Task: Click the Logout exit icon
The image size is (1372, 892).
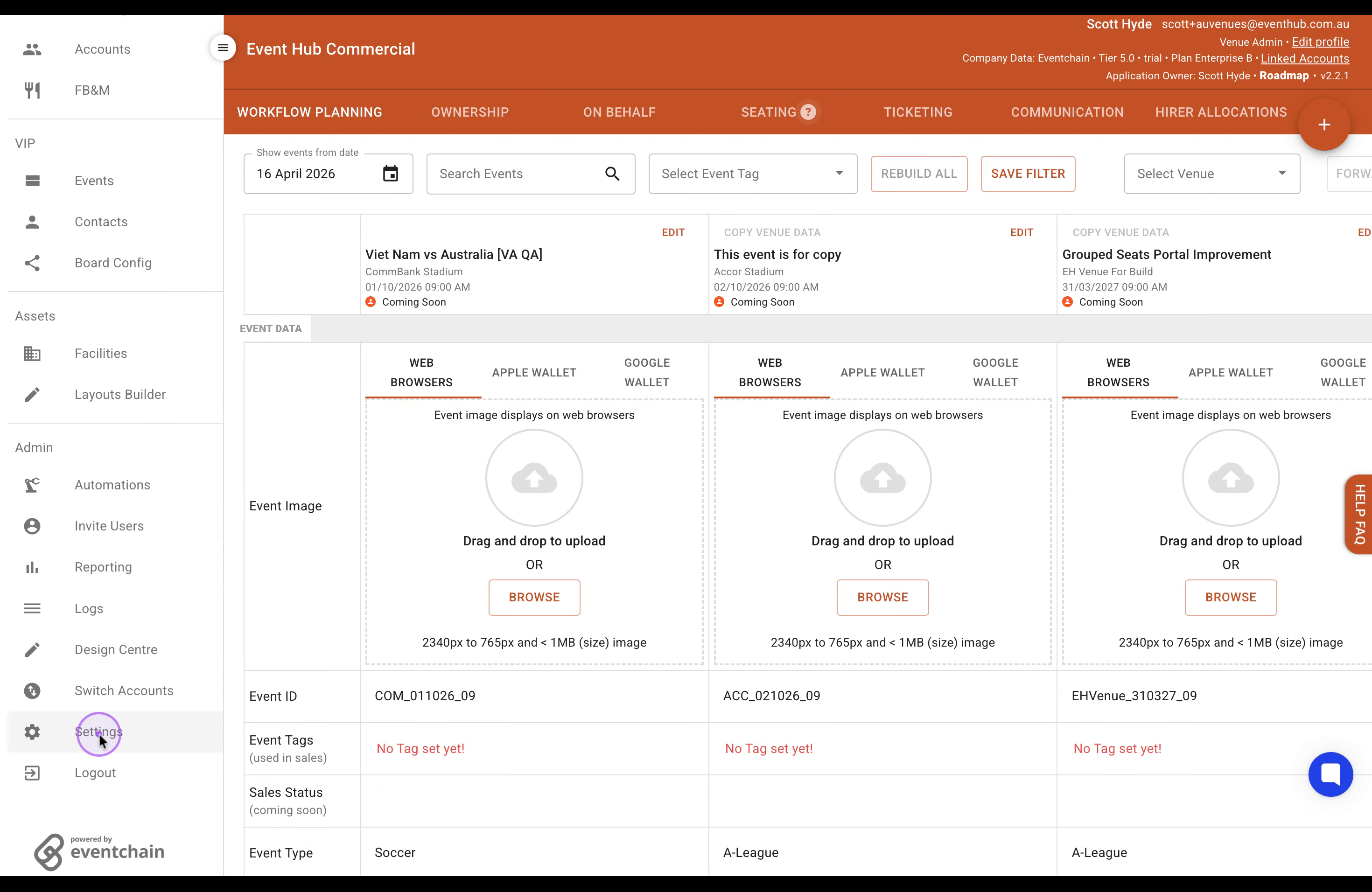Action: pos(32,774)
